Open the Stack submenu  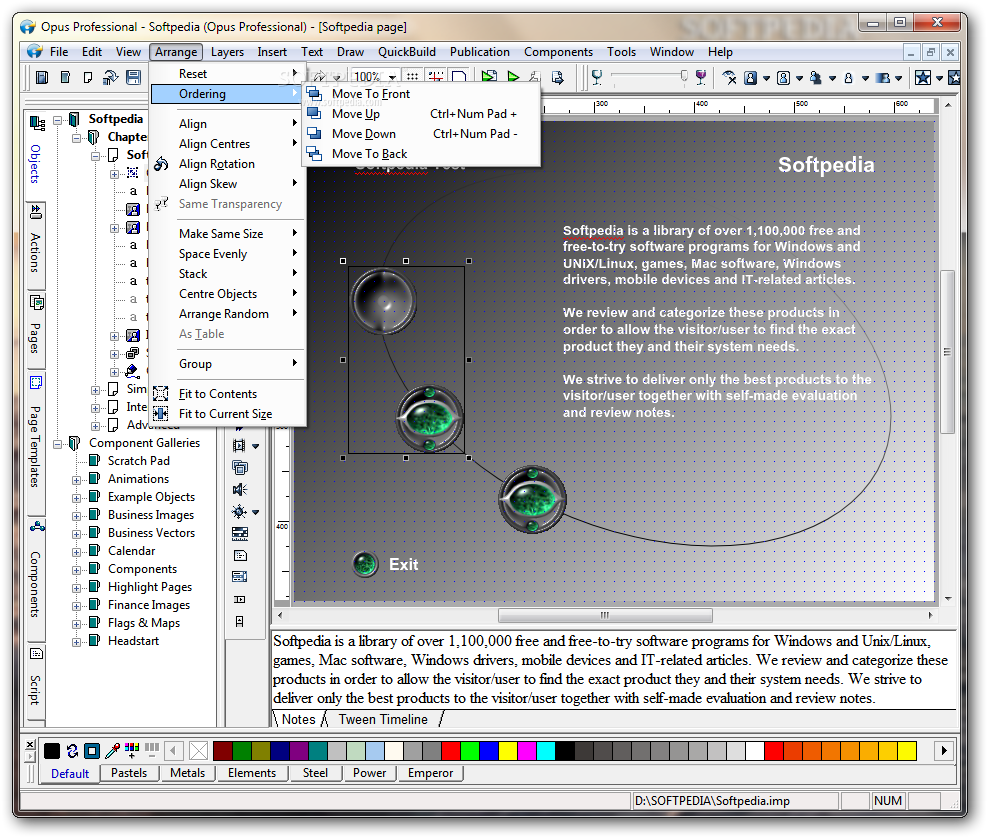[227, 274]
